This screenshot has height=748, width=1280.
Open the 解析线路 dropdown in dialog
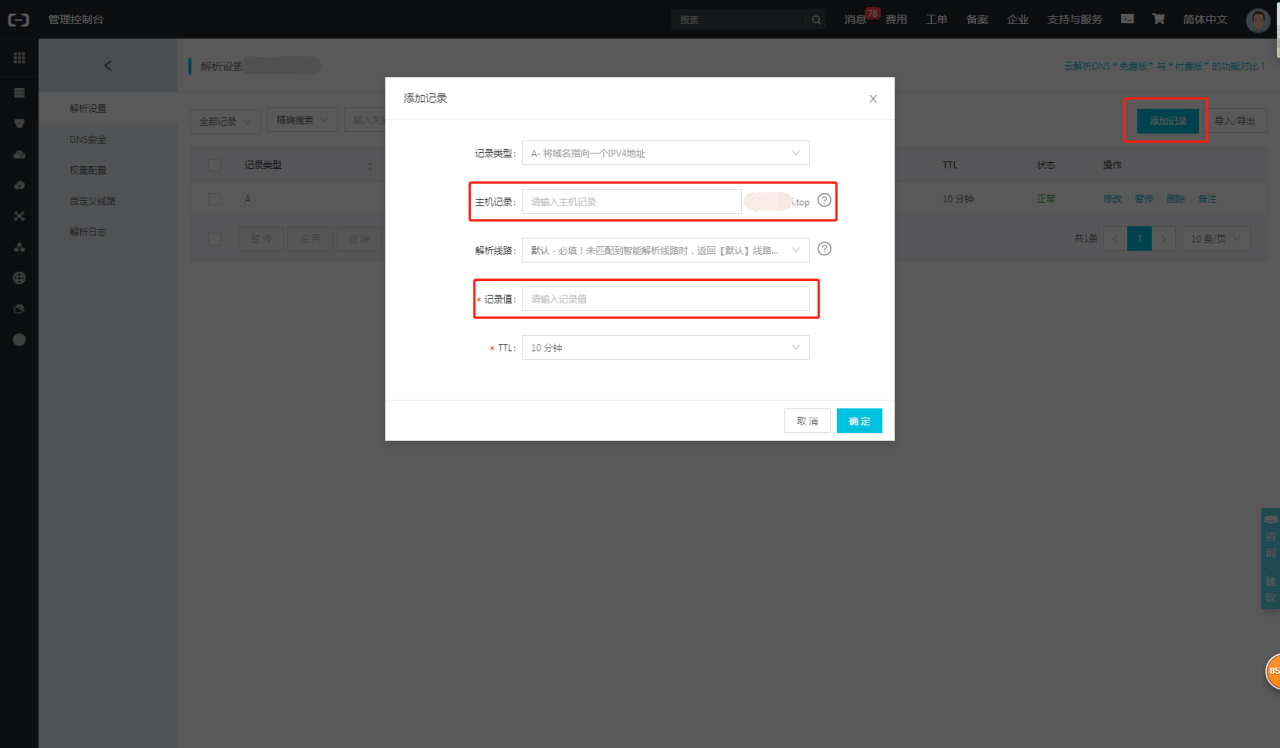(665, 250)
